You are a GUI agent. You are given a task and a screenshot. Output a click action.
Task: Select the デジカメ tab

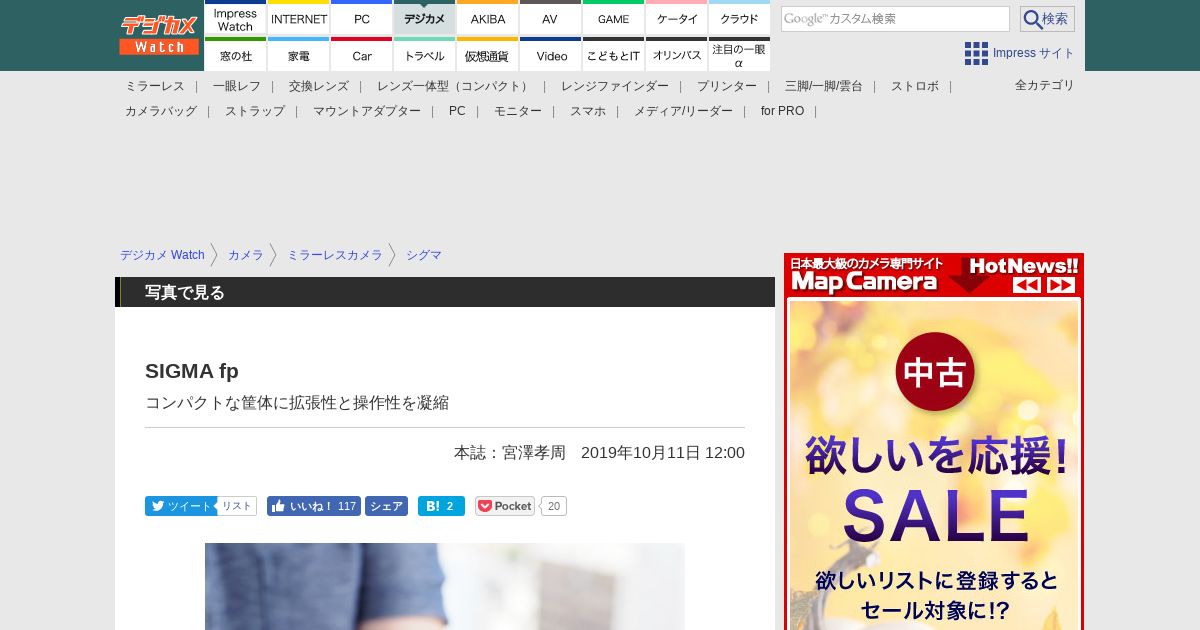pos(425,18)
